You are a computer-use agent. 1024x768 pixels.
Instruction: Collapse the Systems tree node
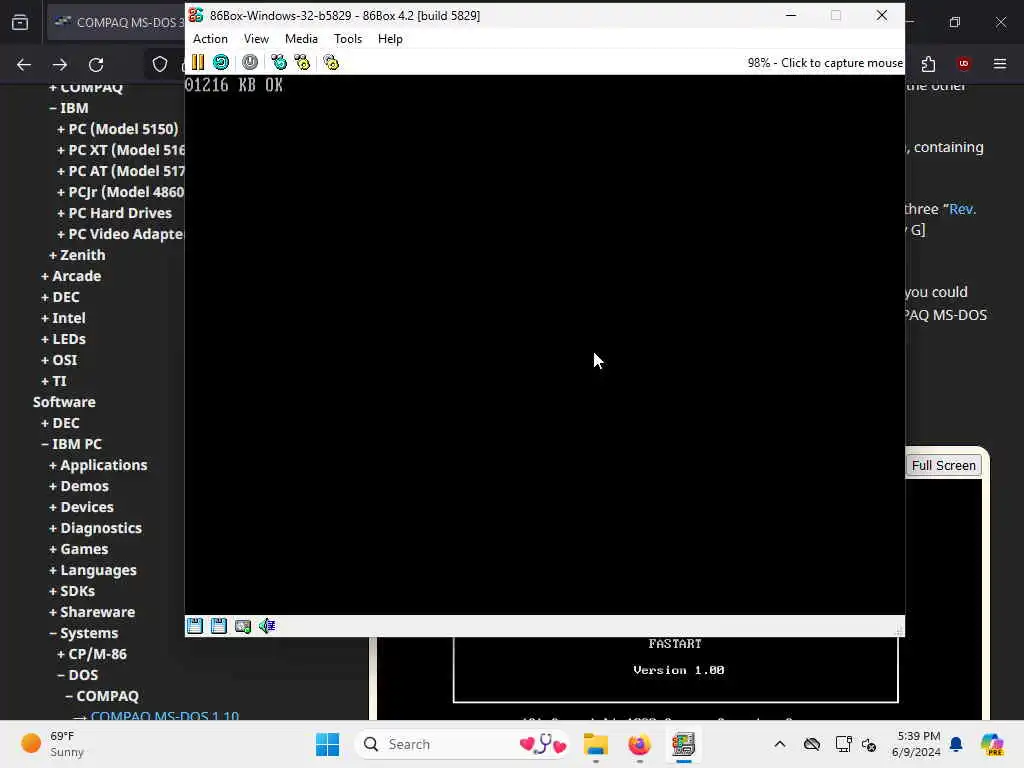[84, 633]
